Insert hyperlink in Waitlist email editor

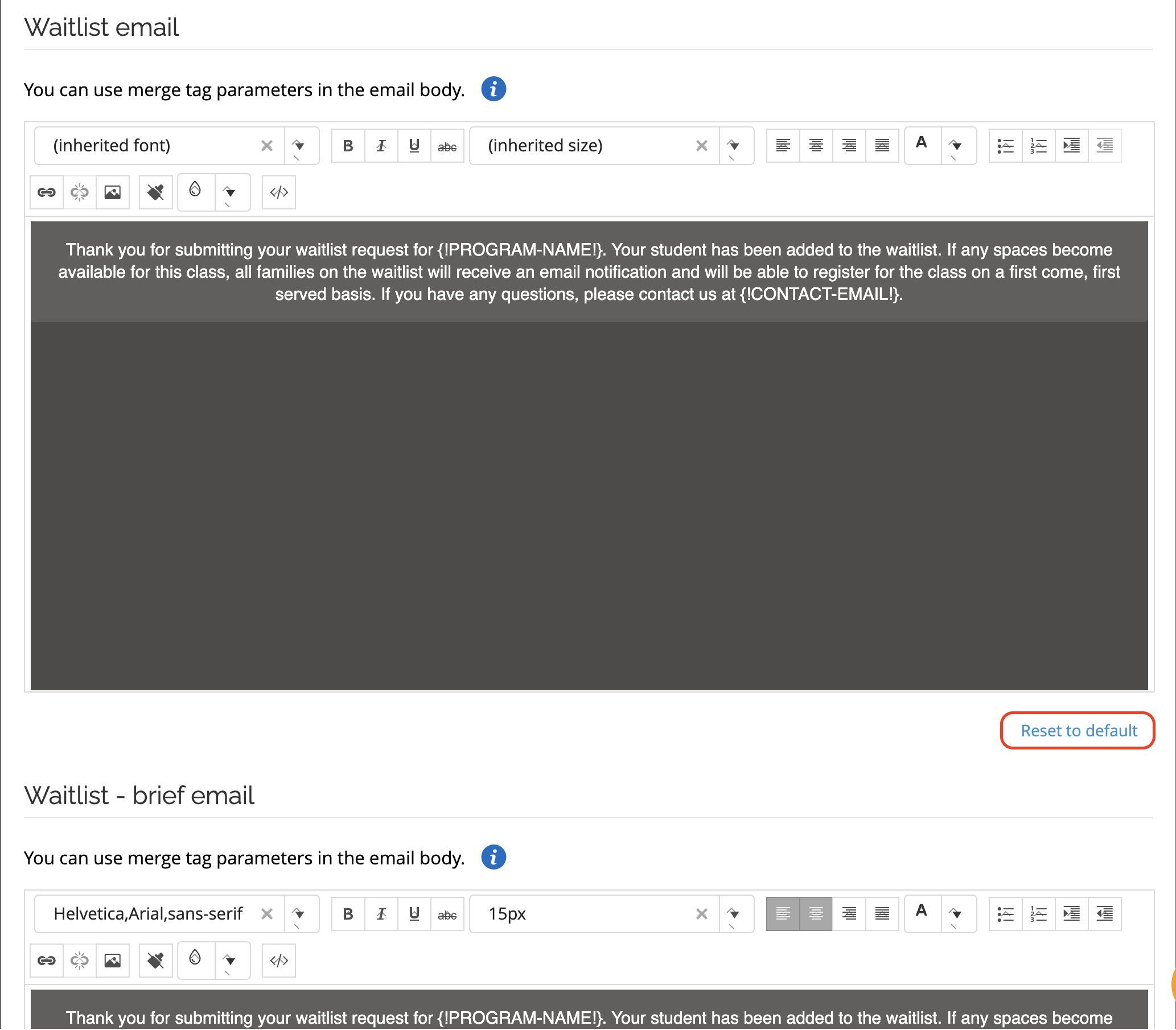tap(47, 192)
